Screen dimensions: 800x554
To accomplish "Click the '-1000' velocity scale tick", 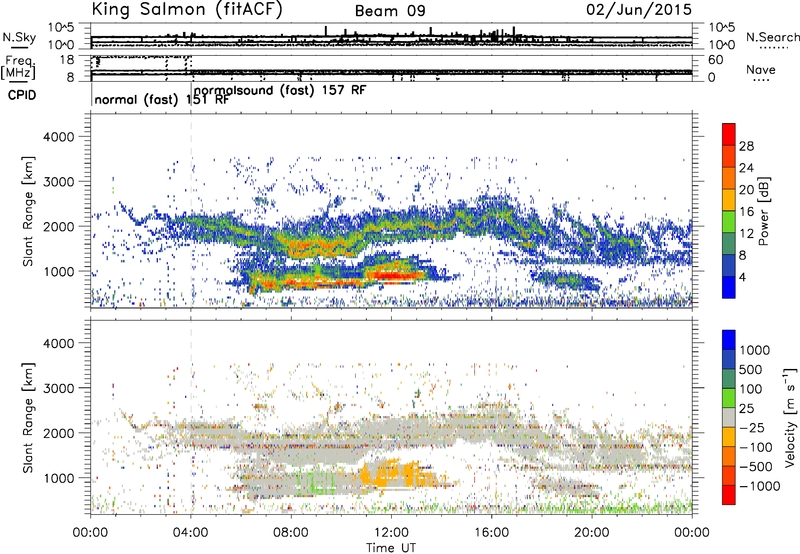I will click(x=759, y=486).
